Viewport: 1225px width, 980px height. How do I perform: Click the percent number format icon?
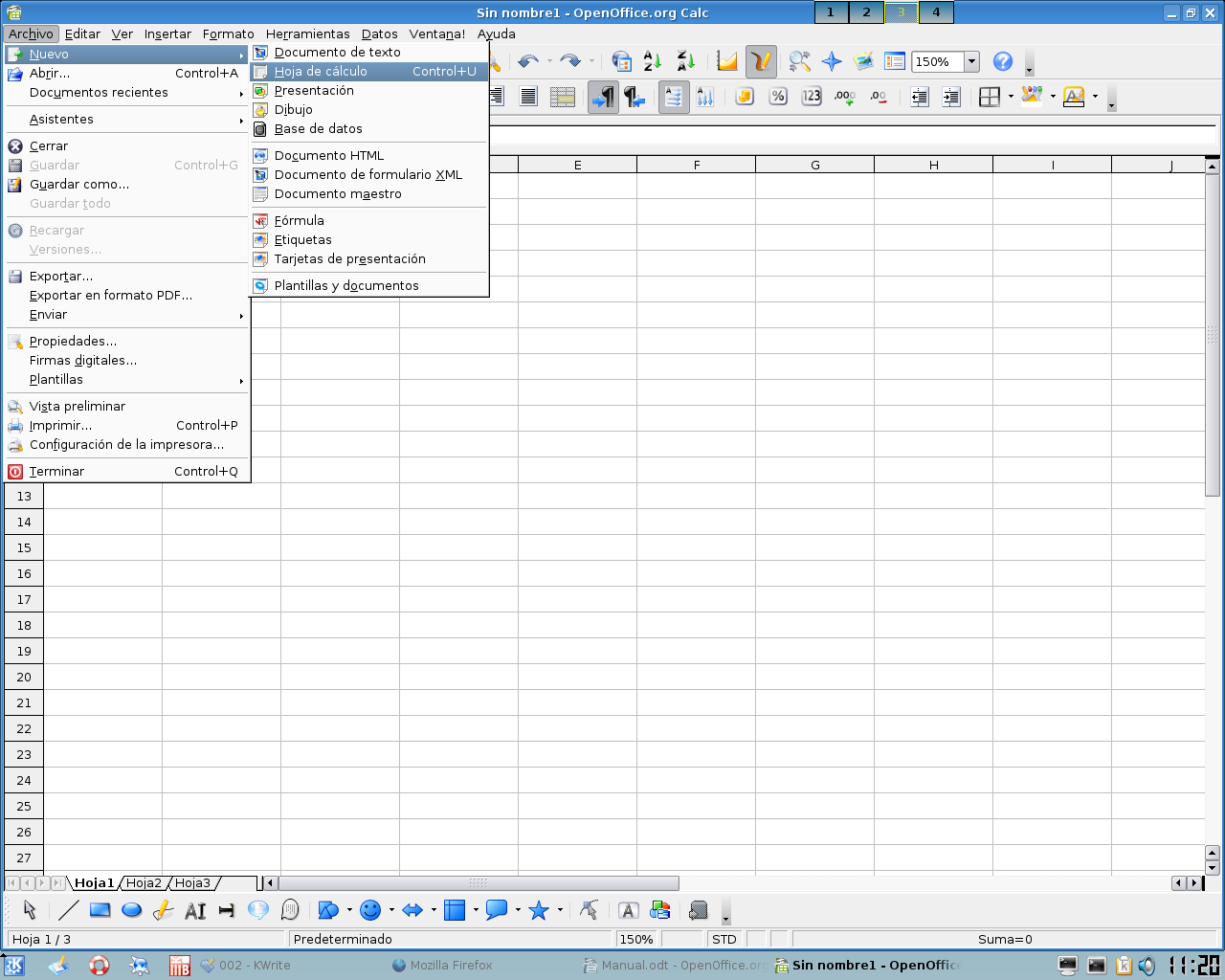point(778,97)
